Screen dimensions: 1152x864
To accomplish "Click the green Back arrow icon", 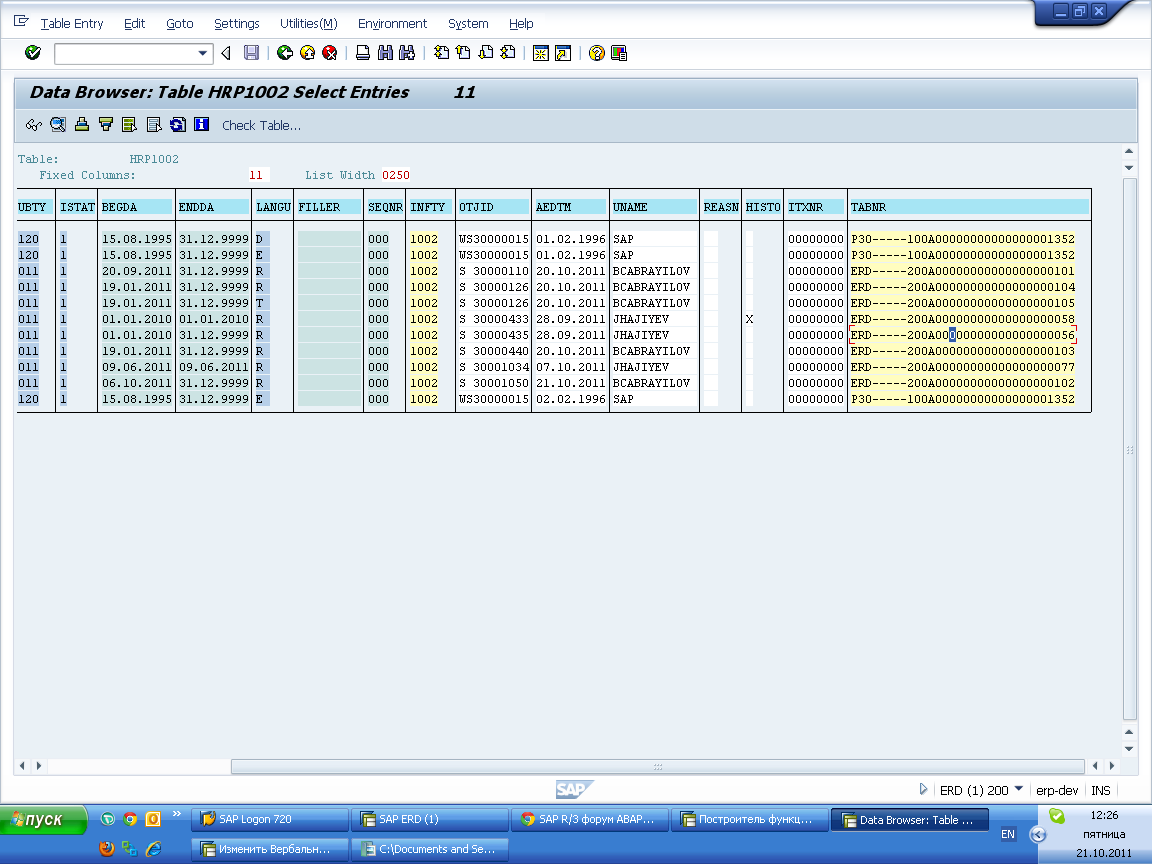I will (x=285, y=53).
